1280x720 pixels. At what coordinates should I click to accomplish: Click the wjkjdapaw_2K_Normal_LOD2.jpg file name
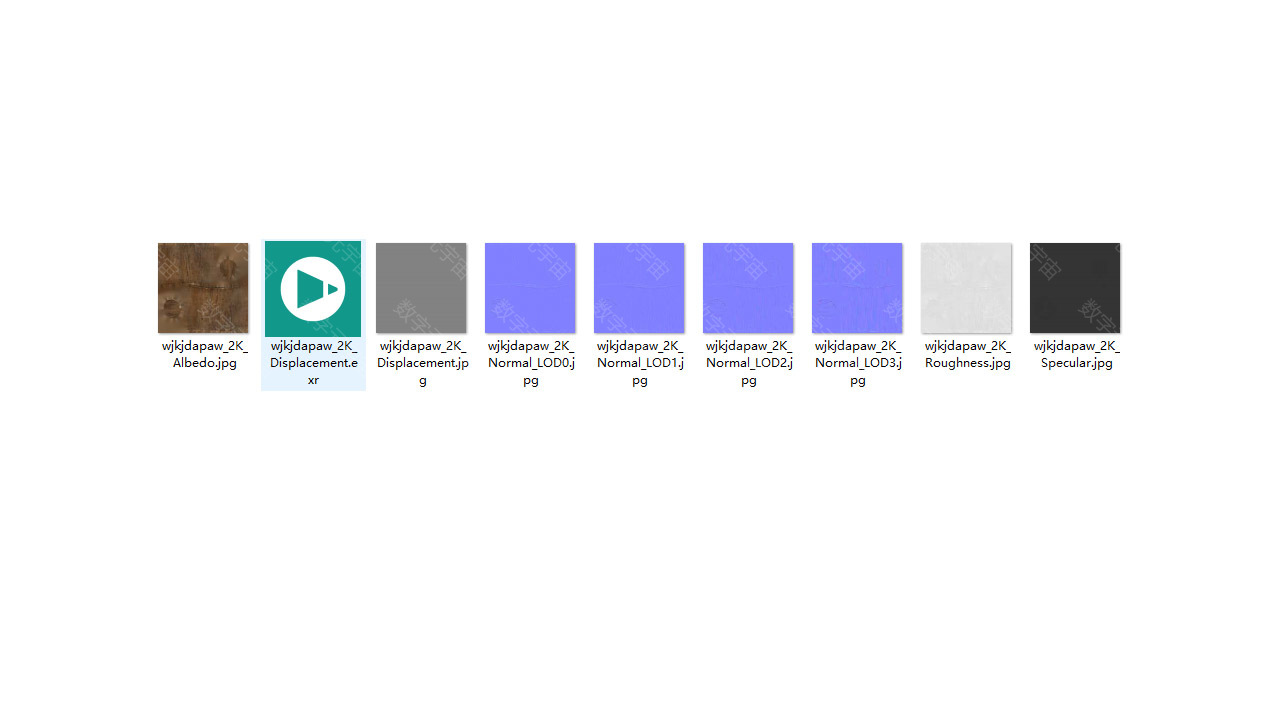click(x=749, y=363)
